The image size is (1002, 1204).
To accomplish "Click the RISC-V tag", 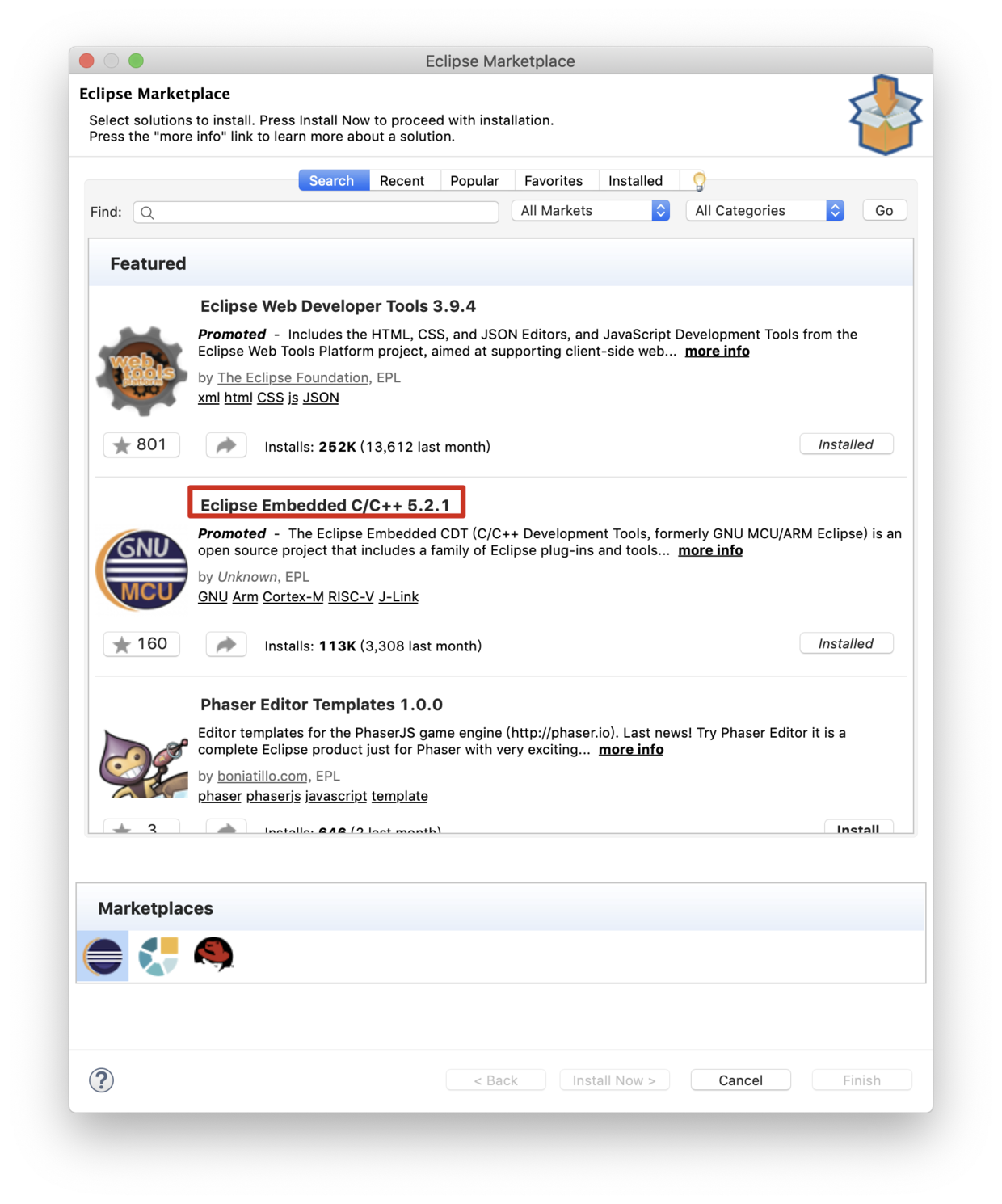I will pyautogui.click(x=351, y=597).
